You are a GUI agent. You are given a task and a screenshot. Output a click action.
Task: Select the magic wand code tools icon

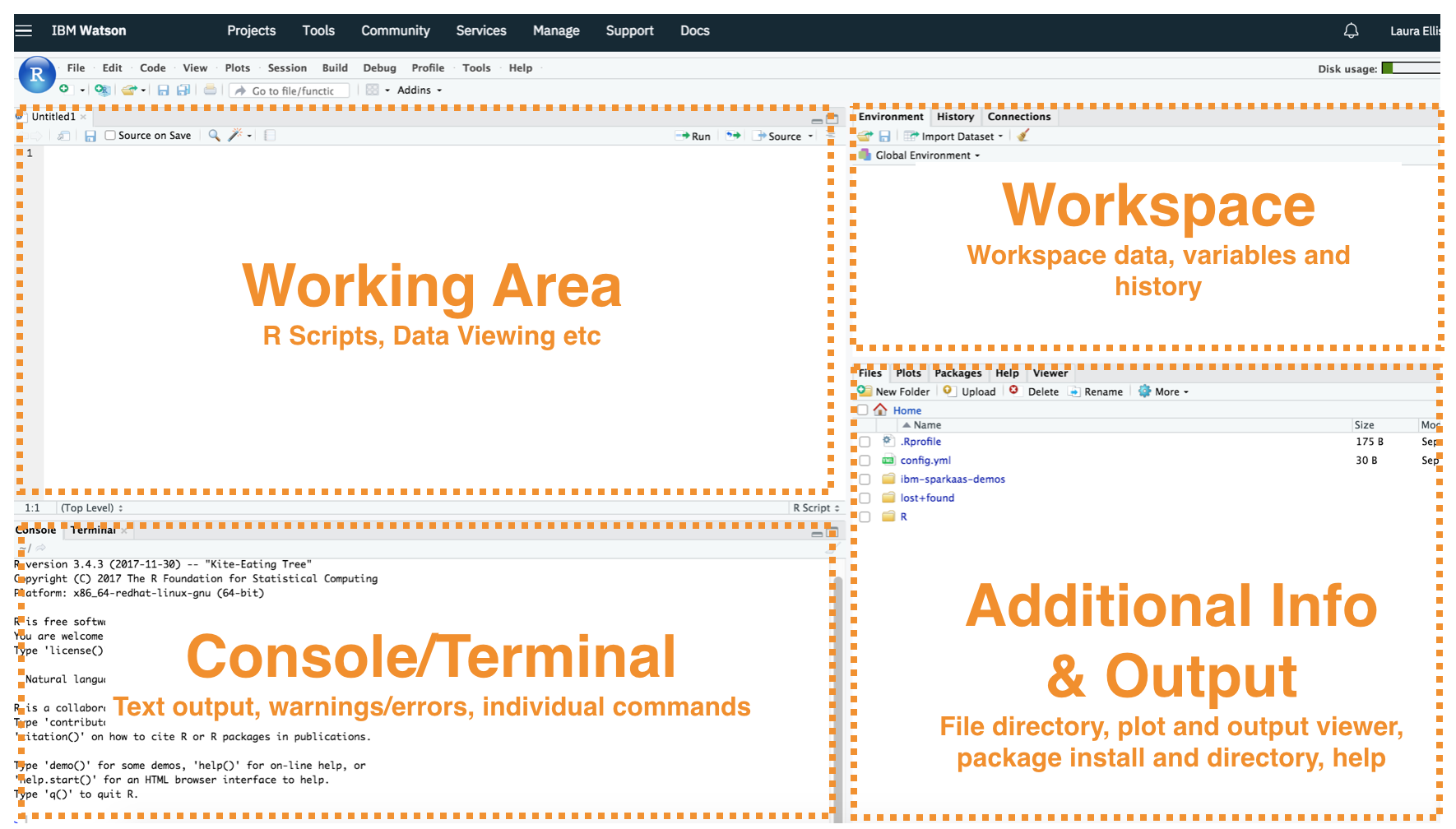point(236,135)
